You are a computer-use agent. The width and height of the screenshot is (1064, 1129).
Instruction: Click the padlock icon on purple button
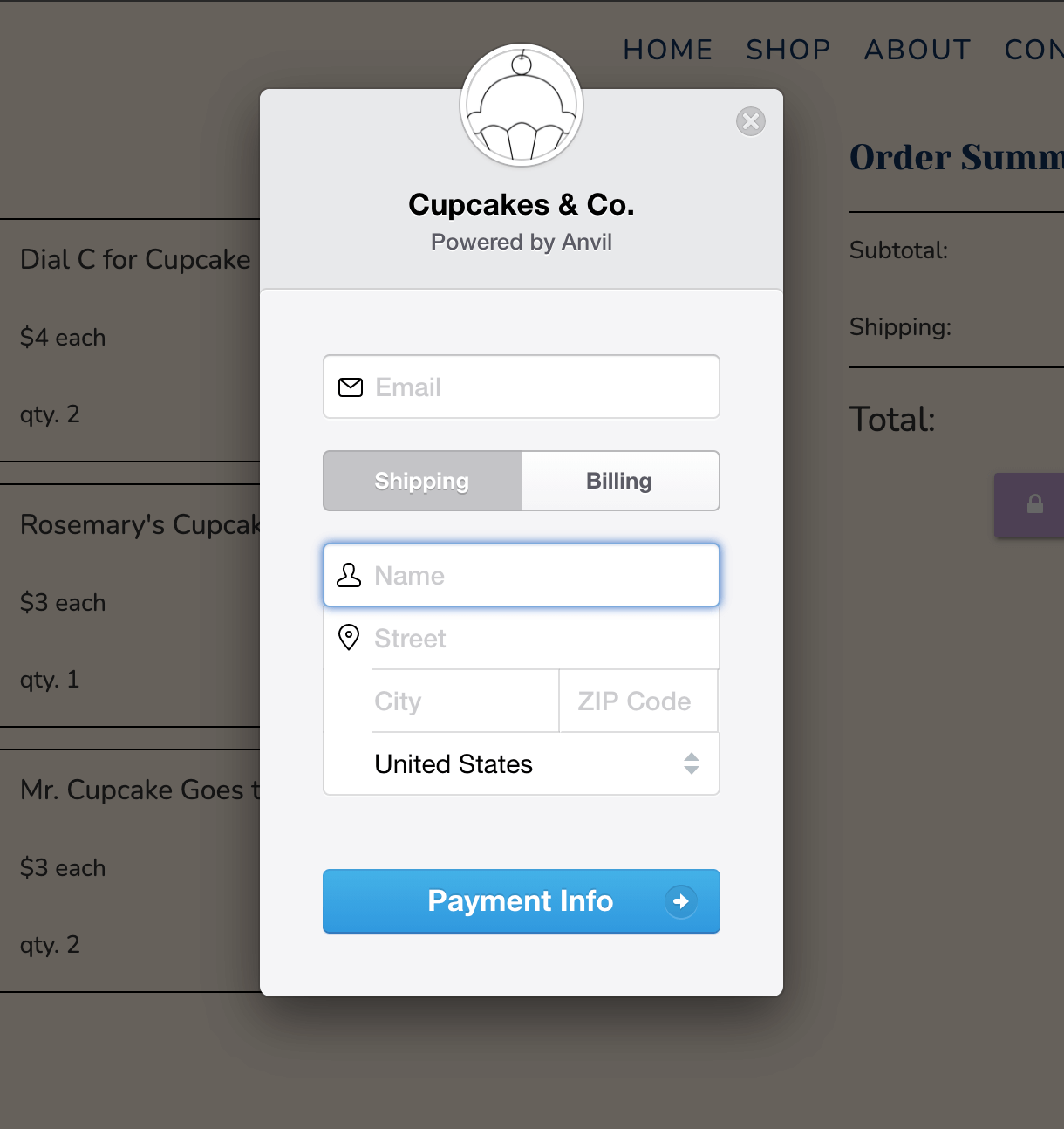(1035, 504)
